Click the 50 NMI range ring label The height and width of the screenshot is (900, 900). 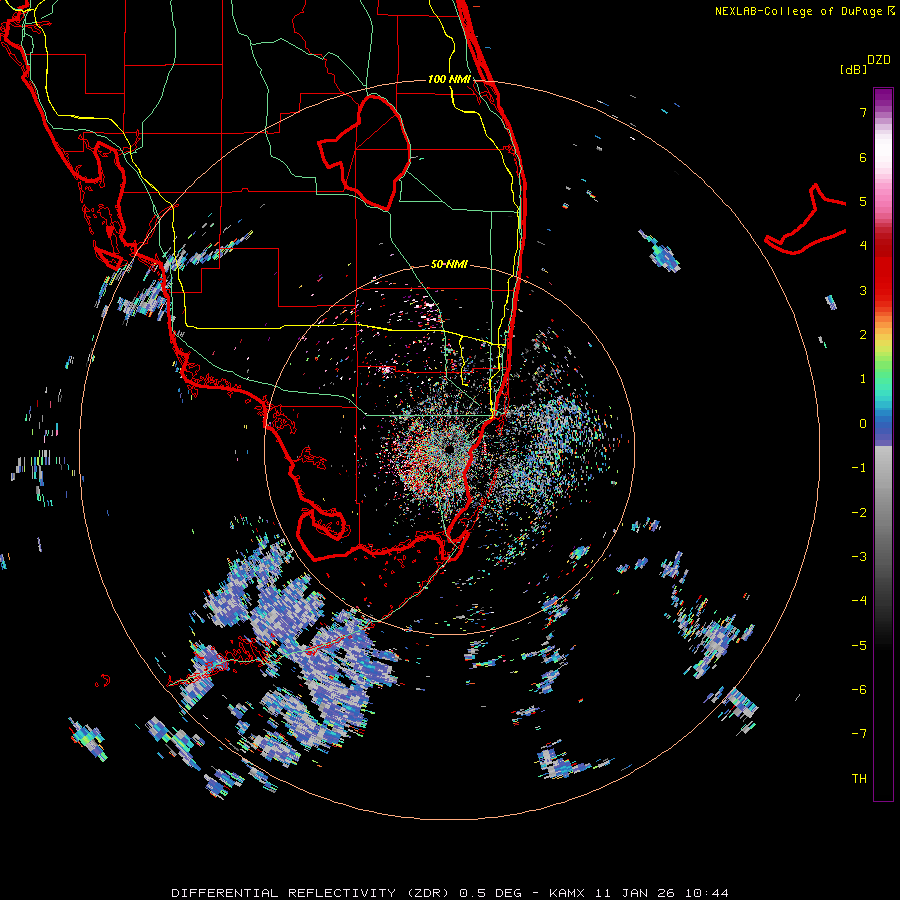pos(449,264)
